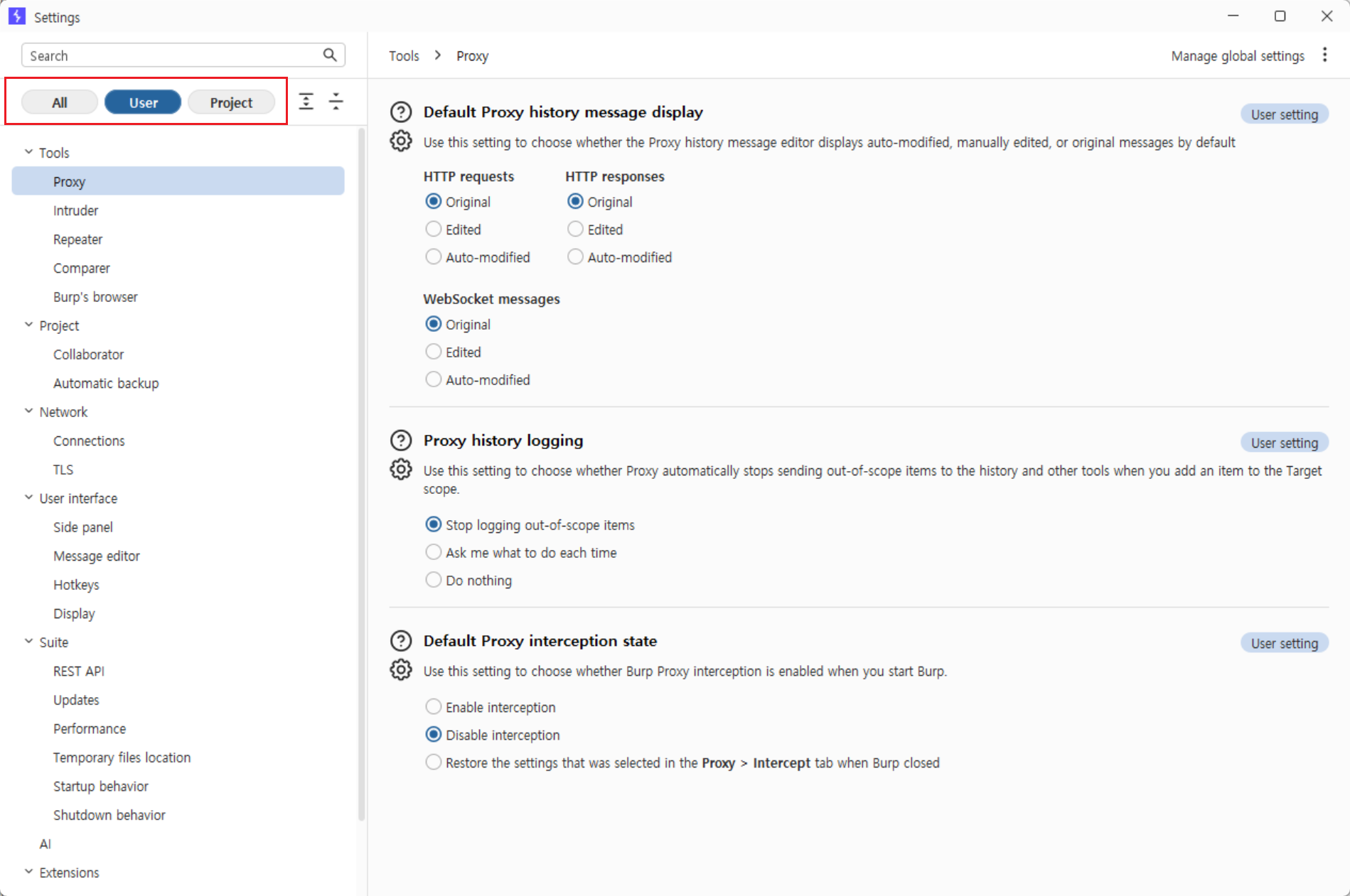Viewport: 1350px width, 896px height.
Task: Click the expand all sections icon
Action: [306, 102]
